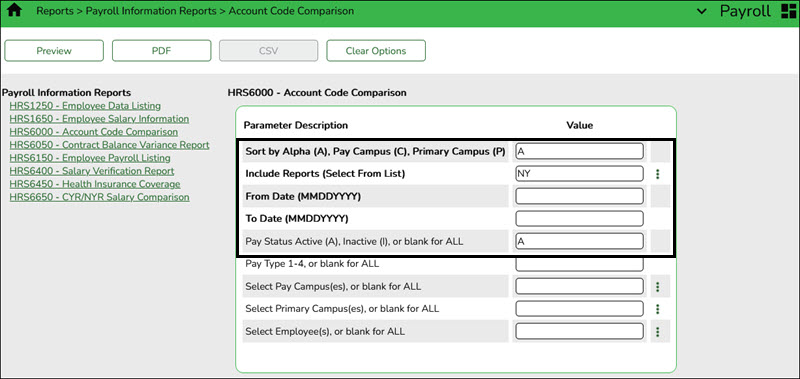
Task: Expand the chevron dropdown next to Payroll
Action: point(702,11)
